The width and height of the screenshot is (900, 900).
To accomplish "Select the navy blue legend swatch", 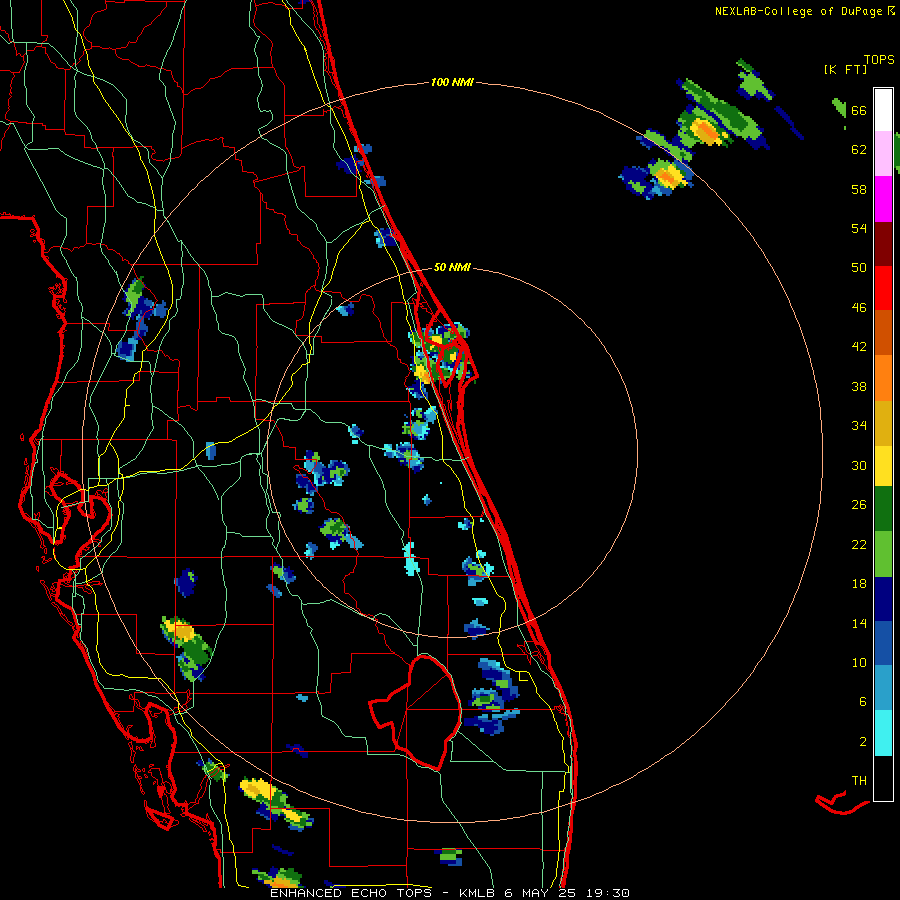I will click(883, 599).
